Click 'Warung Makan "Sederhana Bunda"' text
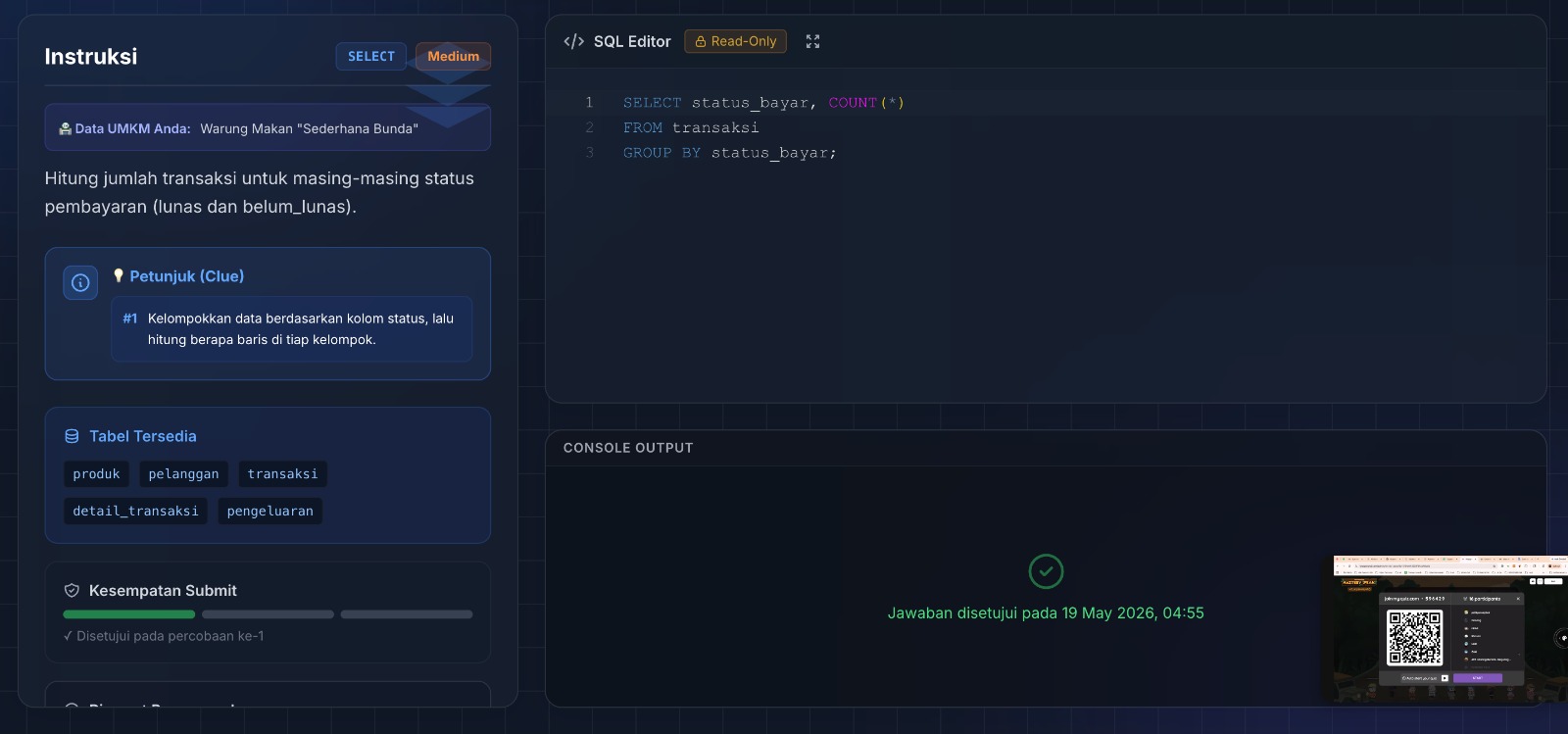This screenshot has height=734, width=1568. pyautogui.click(x=310, y=128)
